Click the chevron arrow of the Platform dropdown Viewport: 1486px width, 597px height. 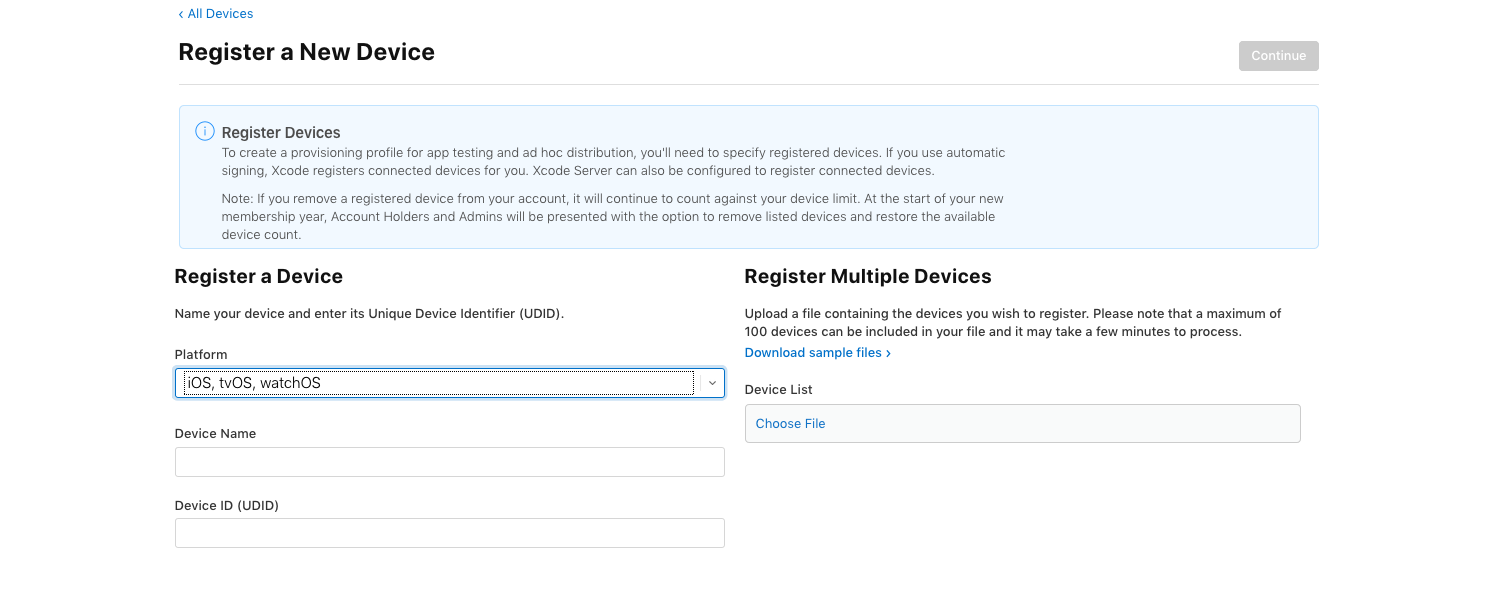tap(712, 383)
